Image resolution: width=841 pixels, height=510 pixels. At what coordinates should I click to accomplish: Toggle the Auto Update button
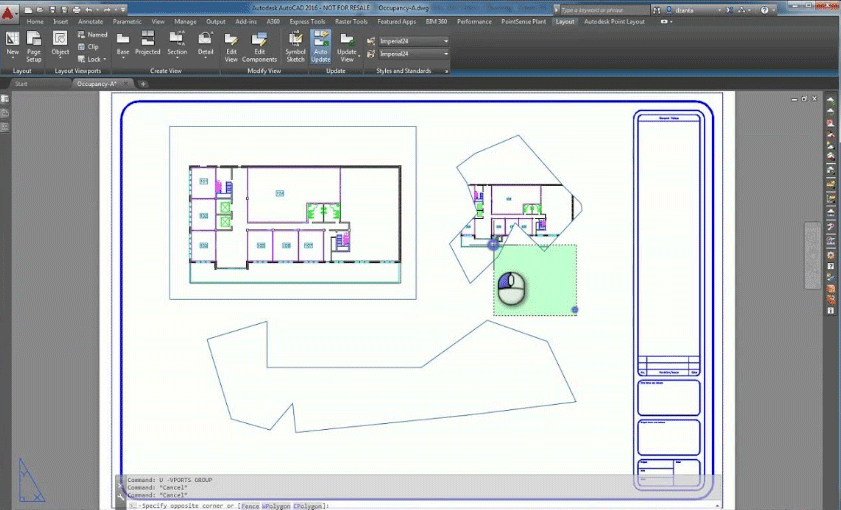coord(320,47)
